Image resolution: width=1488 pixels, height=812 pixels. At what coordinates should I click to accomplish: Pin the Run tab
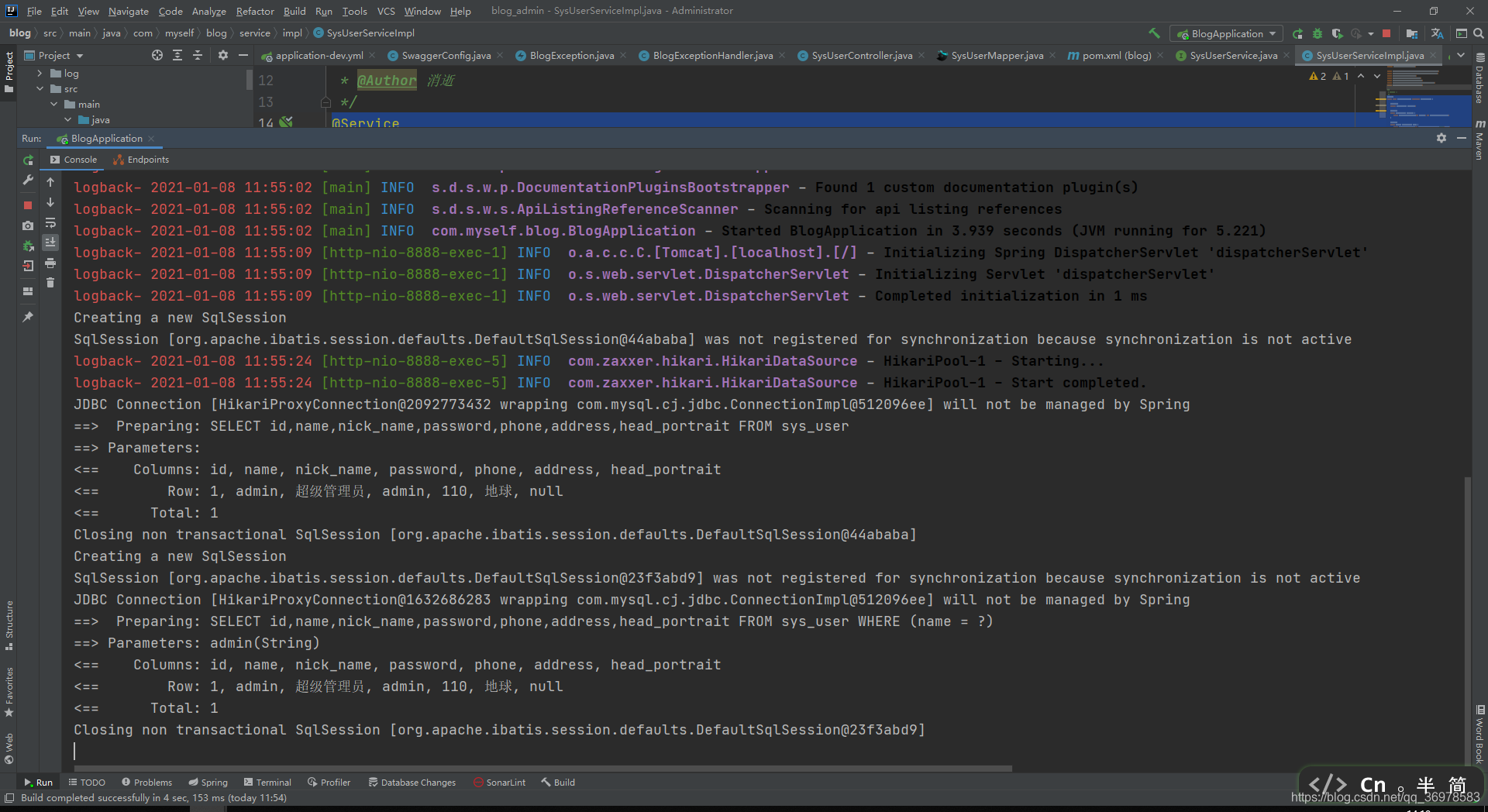[x=28, y=317]
